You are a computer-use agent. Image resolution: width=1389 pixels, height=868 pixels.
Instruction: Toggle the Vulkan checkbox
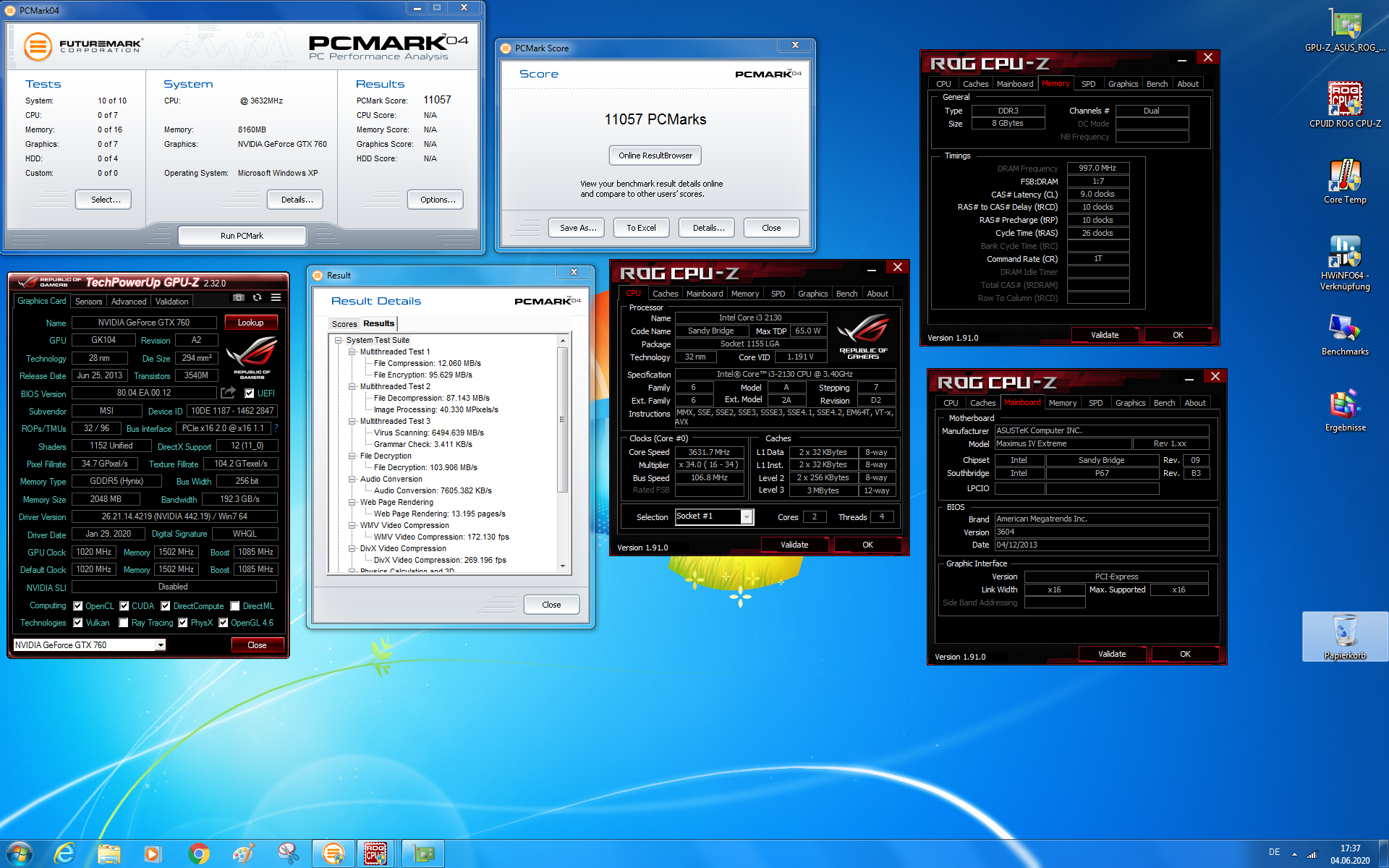click(x=78, y=623)
